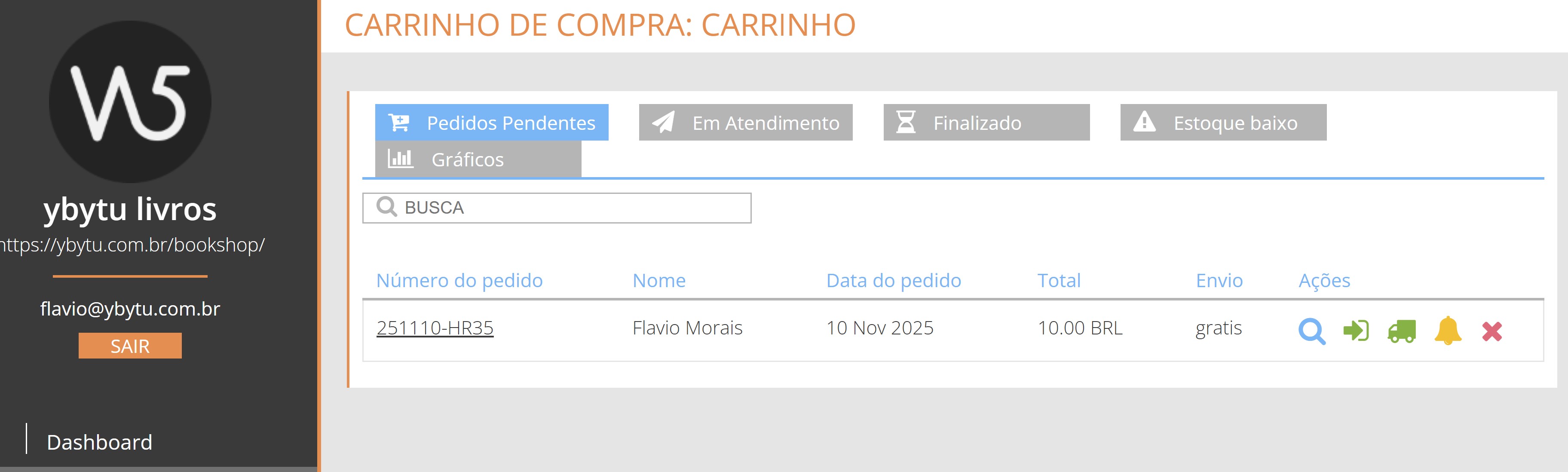Open the ybytu.com.br/bookshop site link
Viewport: 1568px width, 472px height.
pyautogui.click(x=132, y=245)
